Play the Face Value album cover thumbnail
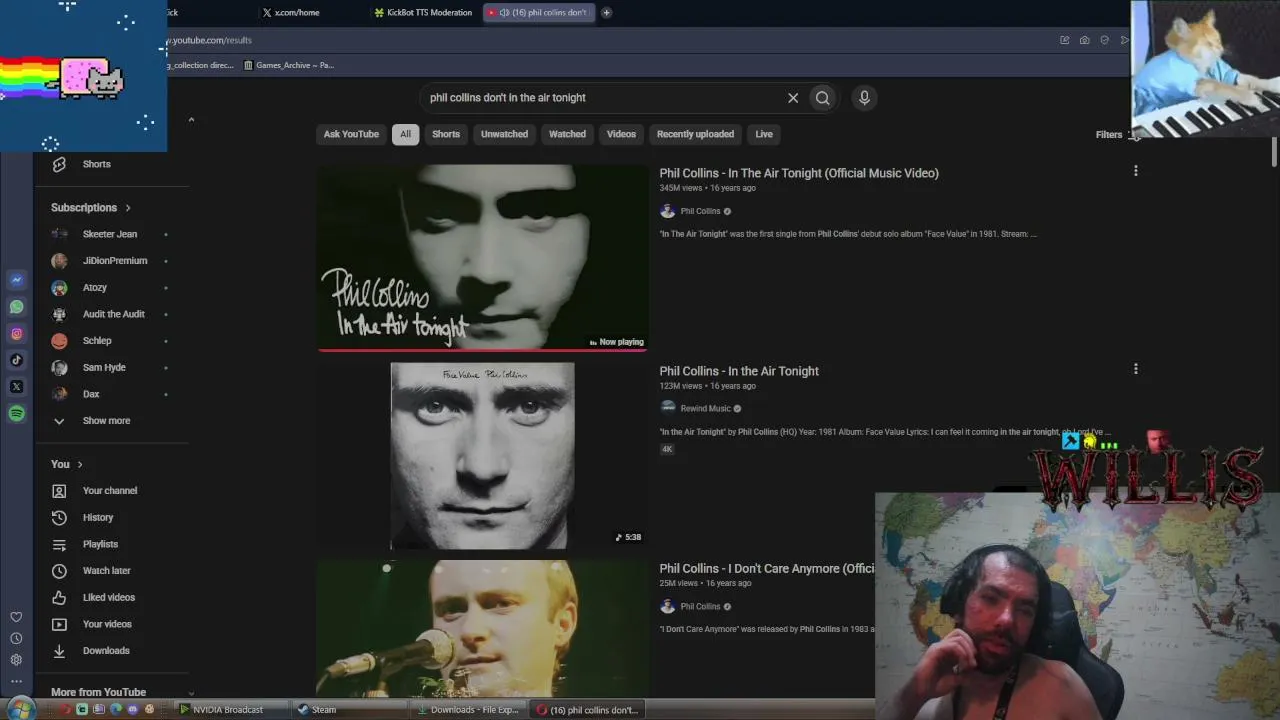The image size is (1280, 720). click(x=483, y=456)
